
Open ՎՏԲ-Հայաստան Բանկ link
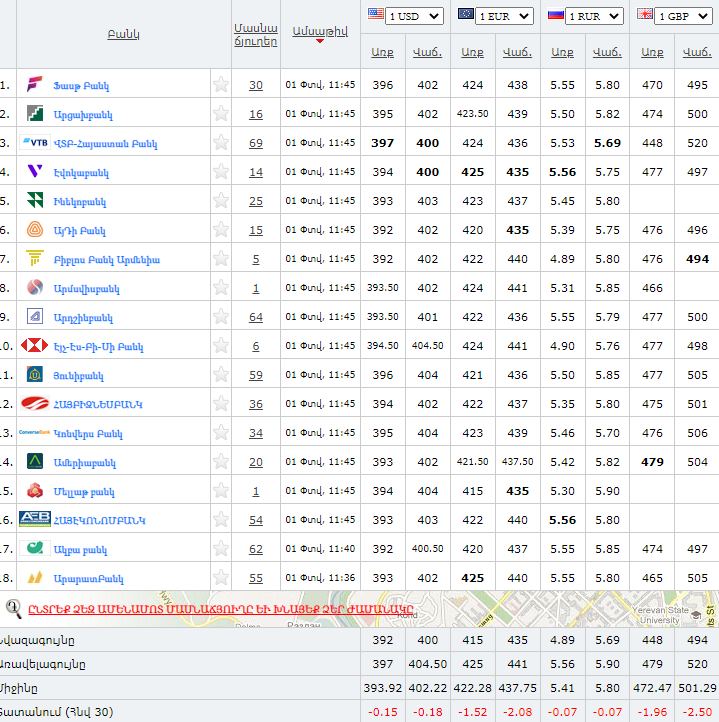pyautogui.click(x=105, y=144)
